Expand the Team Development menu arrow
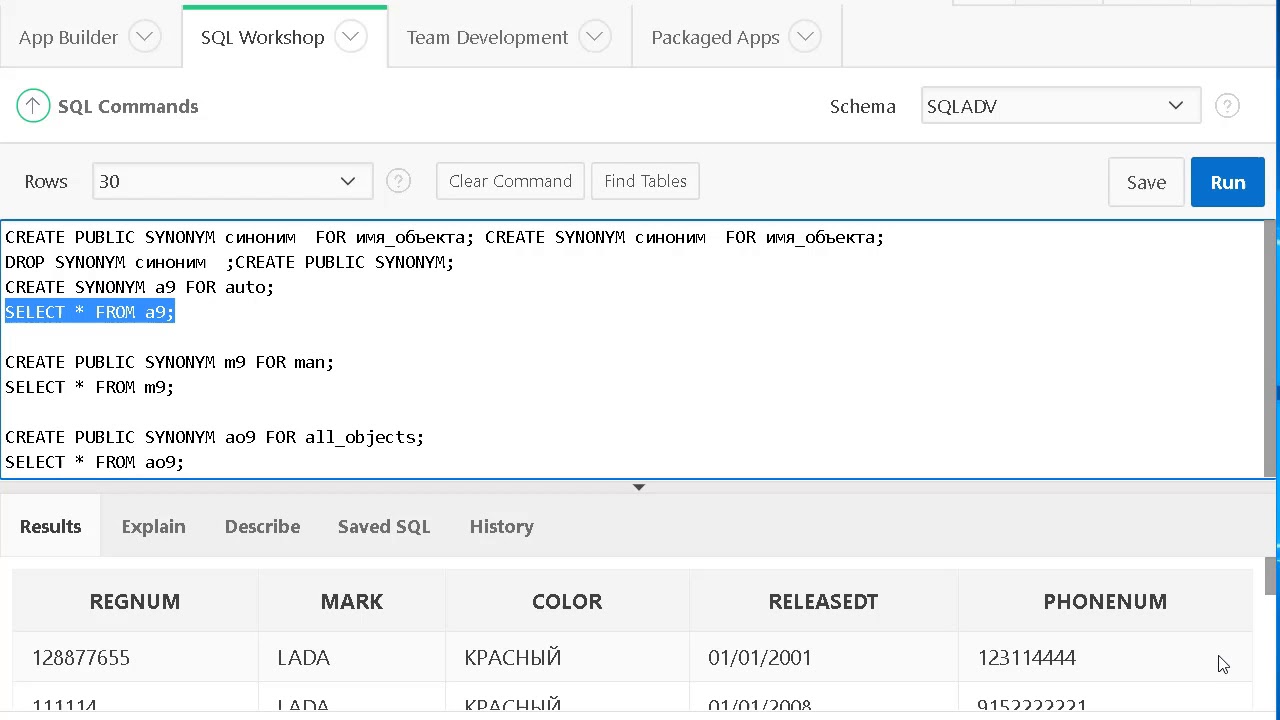The height and width of the screenshot is (720, 1280). (x=595, y=37)
